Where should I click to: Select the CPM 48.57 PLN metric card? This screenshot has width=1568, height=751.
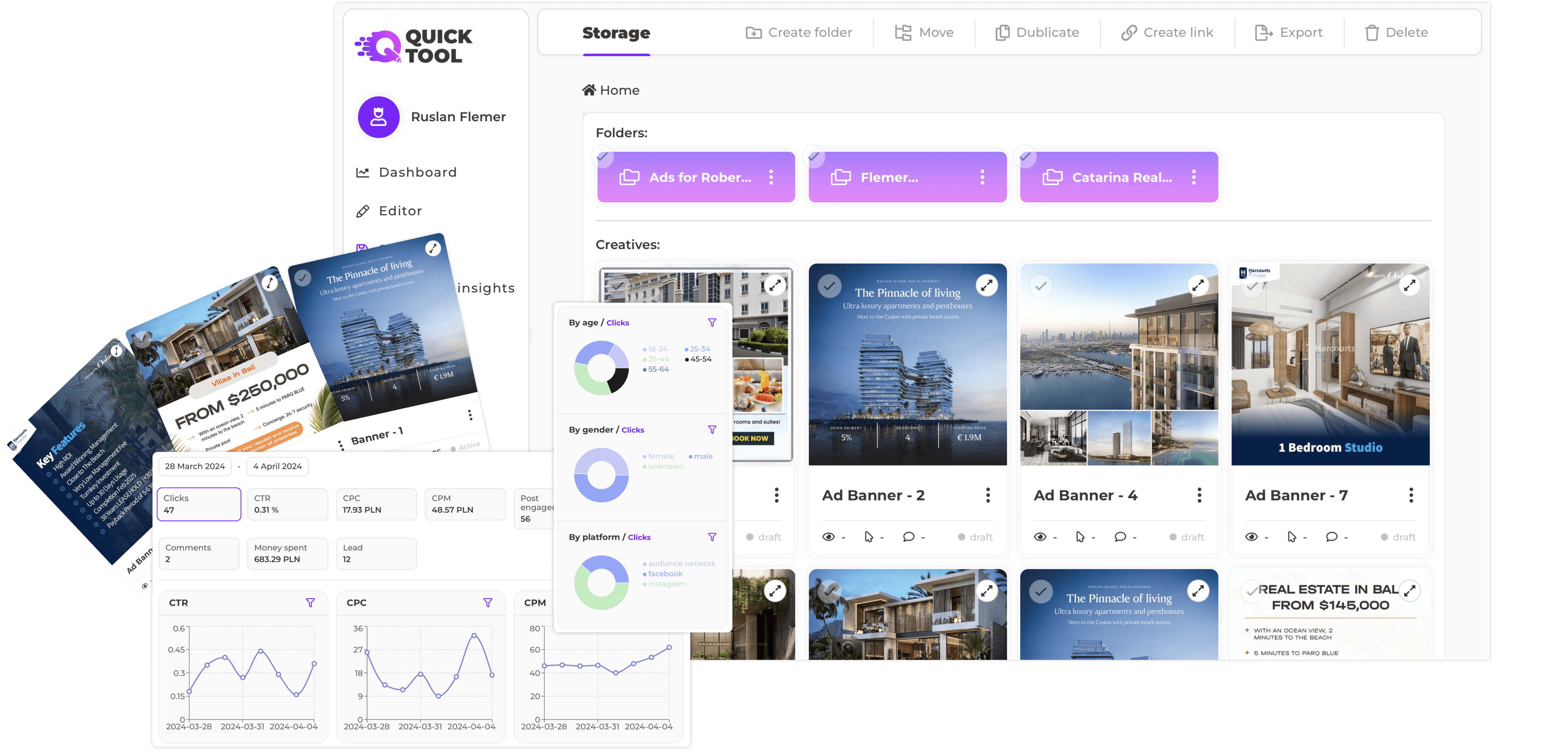tap(465, 504)
